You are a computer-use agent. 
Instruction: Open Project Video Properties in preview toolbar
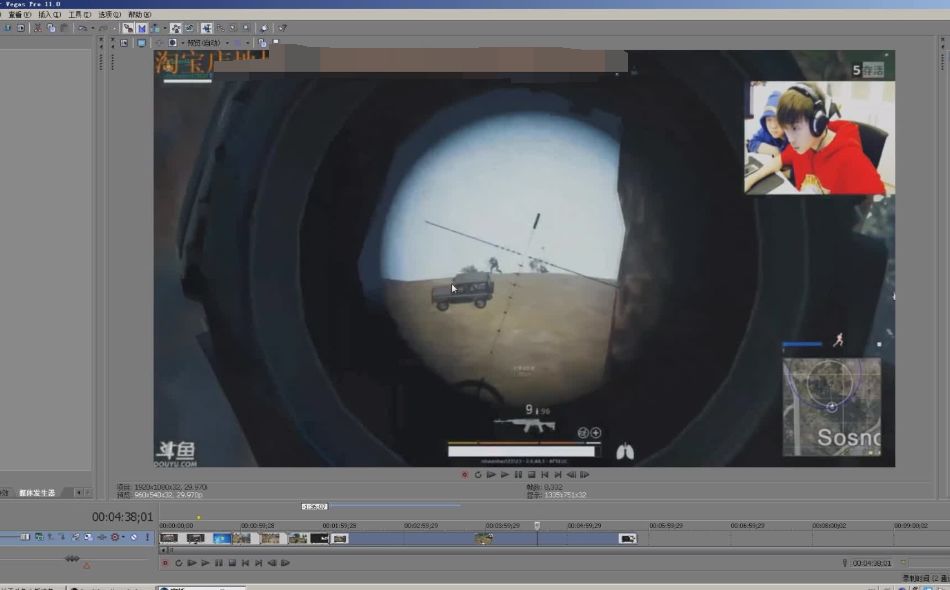coord(124,43)
